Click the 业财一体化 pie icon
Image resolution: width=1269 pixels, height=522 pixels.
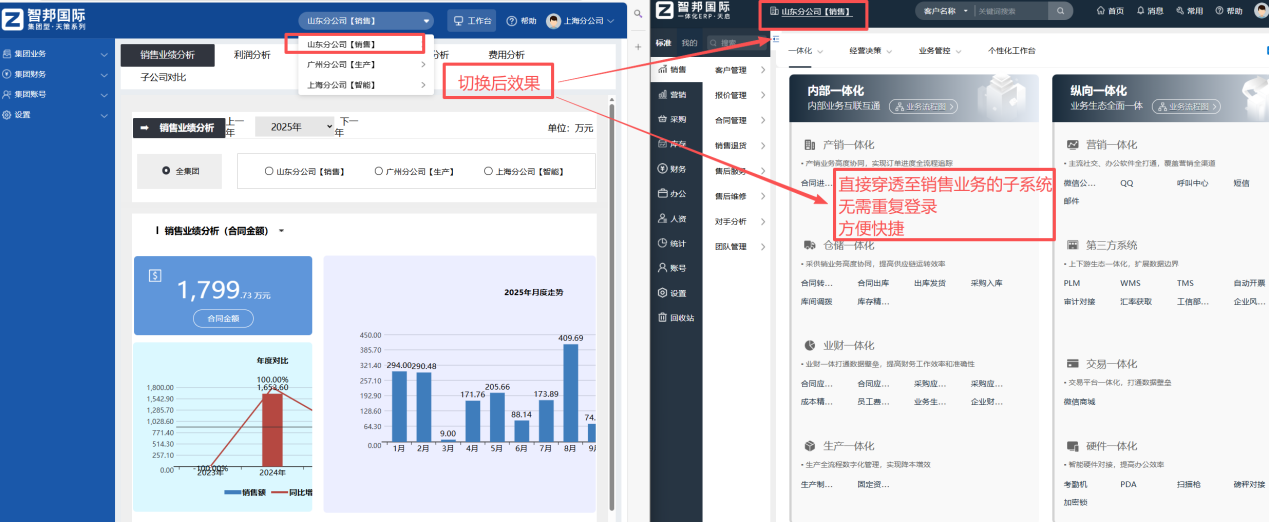(809, 345)
